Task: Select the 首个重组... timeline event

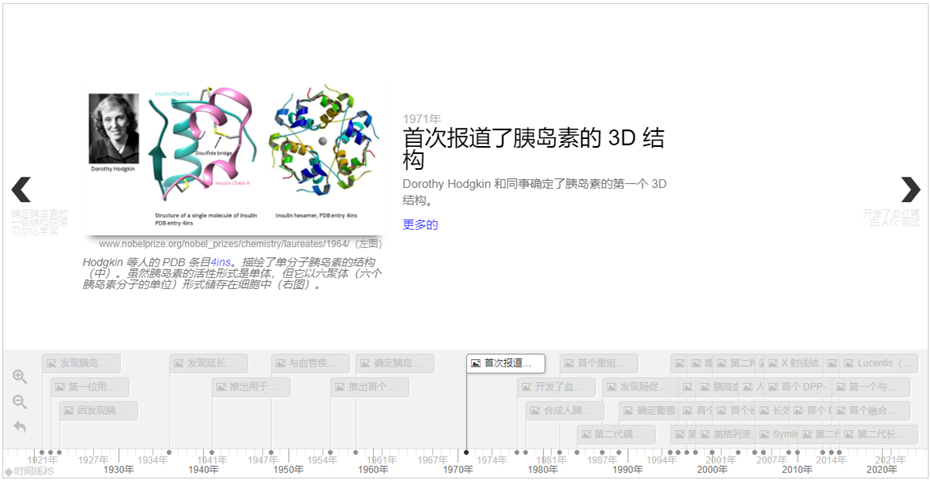Action: click(x=599, y=363)
